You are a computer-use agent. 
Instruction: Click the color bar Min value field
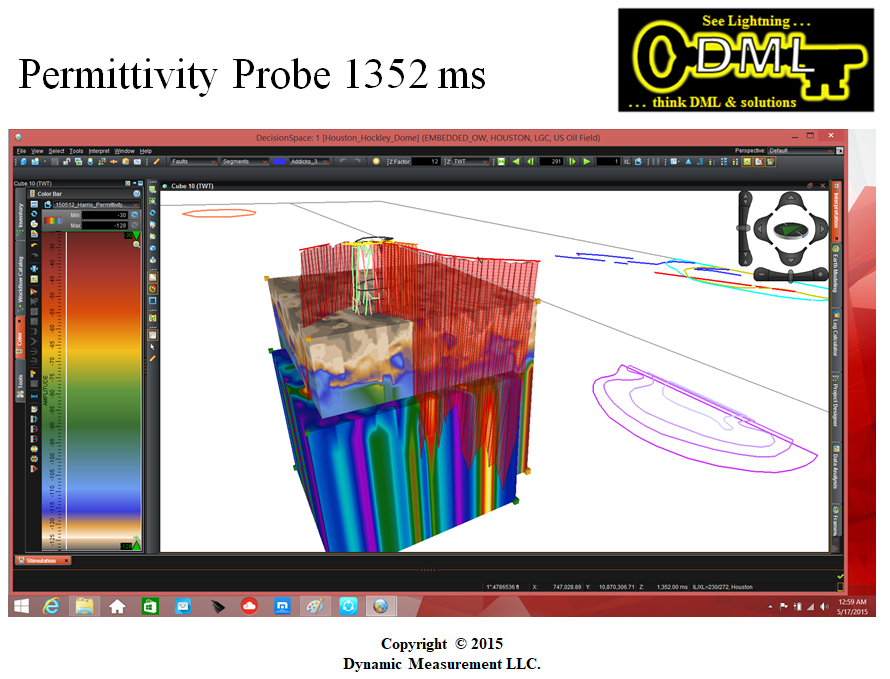tap(105, 215)
